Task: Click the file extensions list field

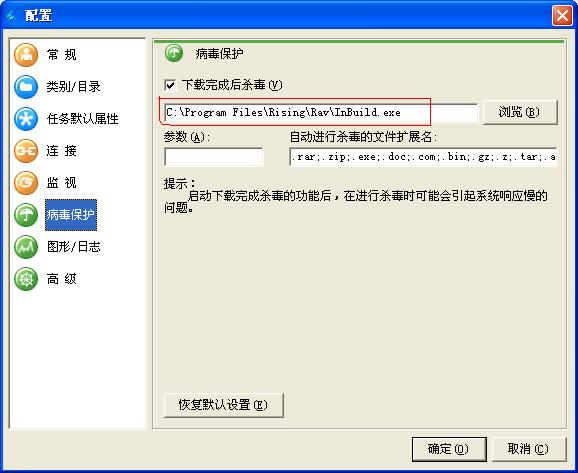Action: coord(423,157)
